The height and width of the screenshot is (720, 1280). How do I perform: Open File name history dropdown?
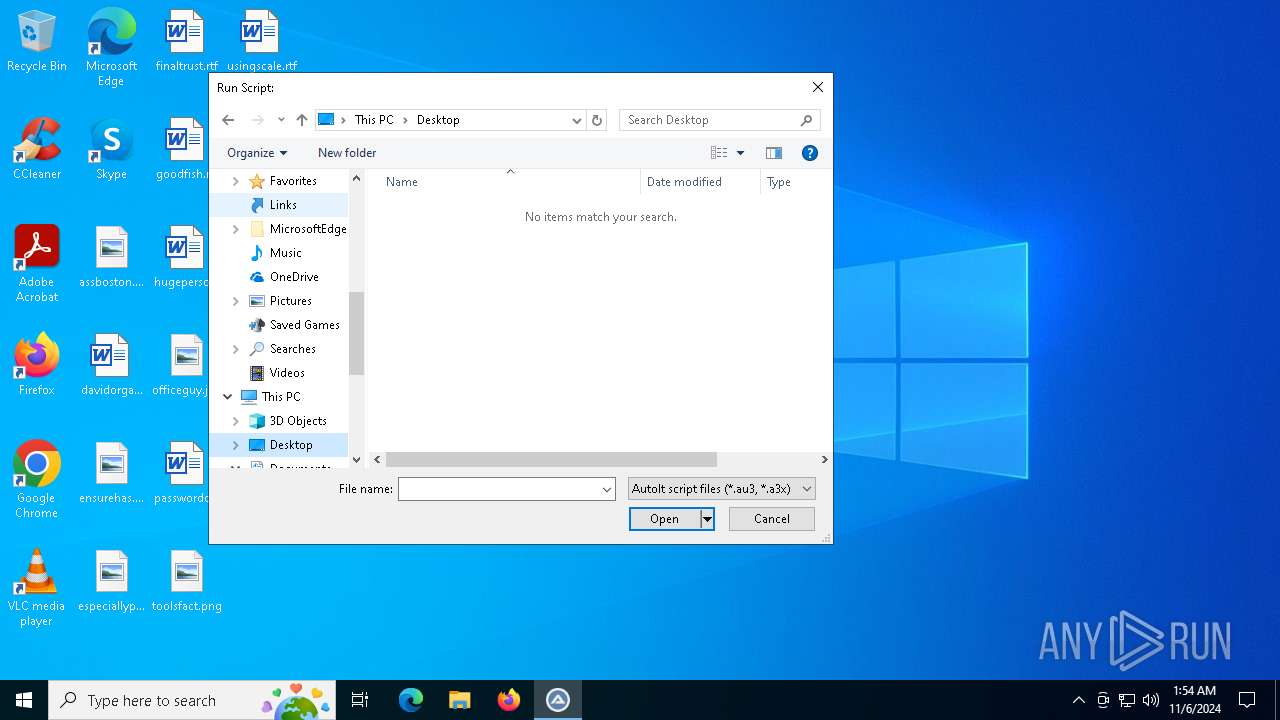pyautogui.click(x=606, y=489)
